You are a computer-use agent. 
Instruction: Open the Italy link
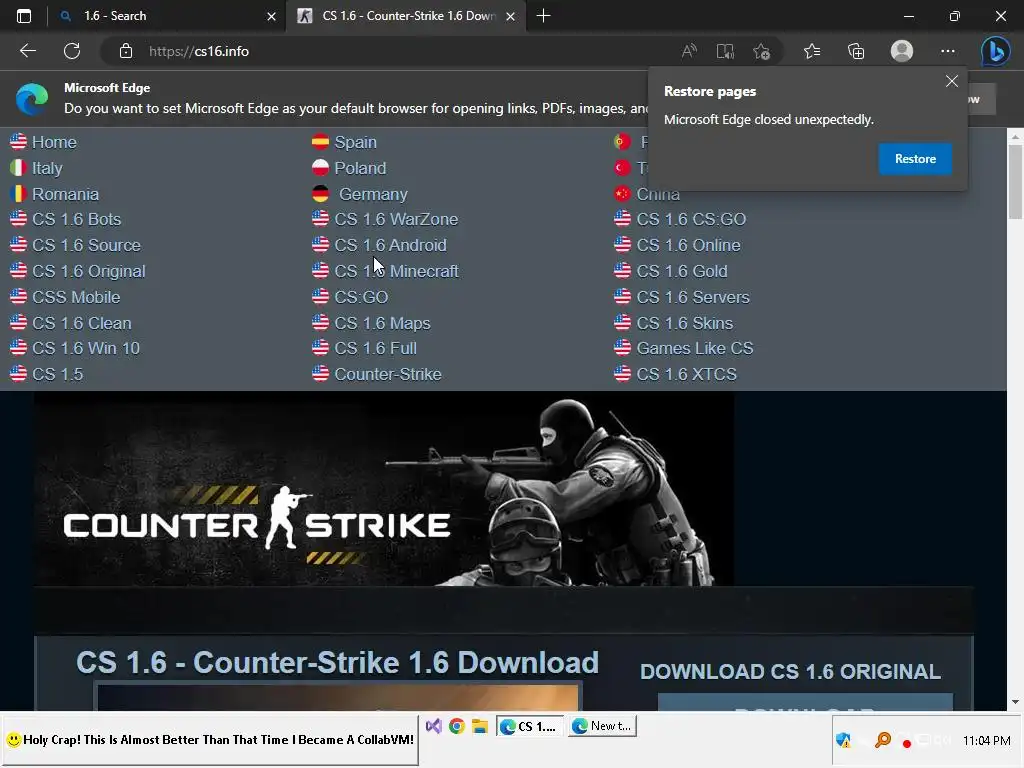[47, 168]
